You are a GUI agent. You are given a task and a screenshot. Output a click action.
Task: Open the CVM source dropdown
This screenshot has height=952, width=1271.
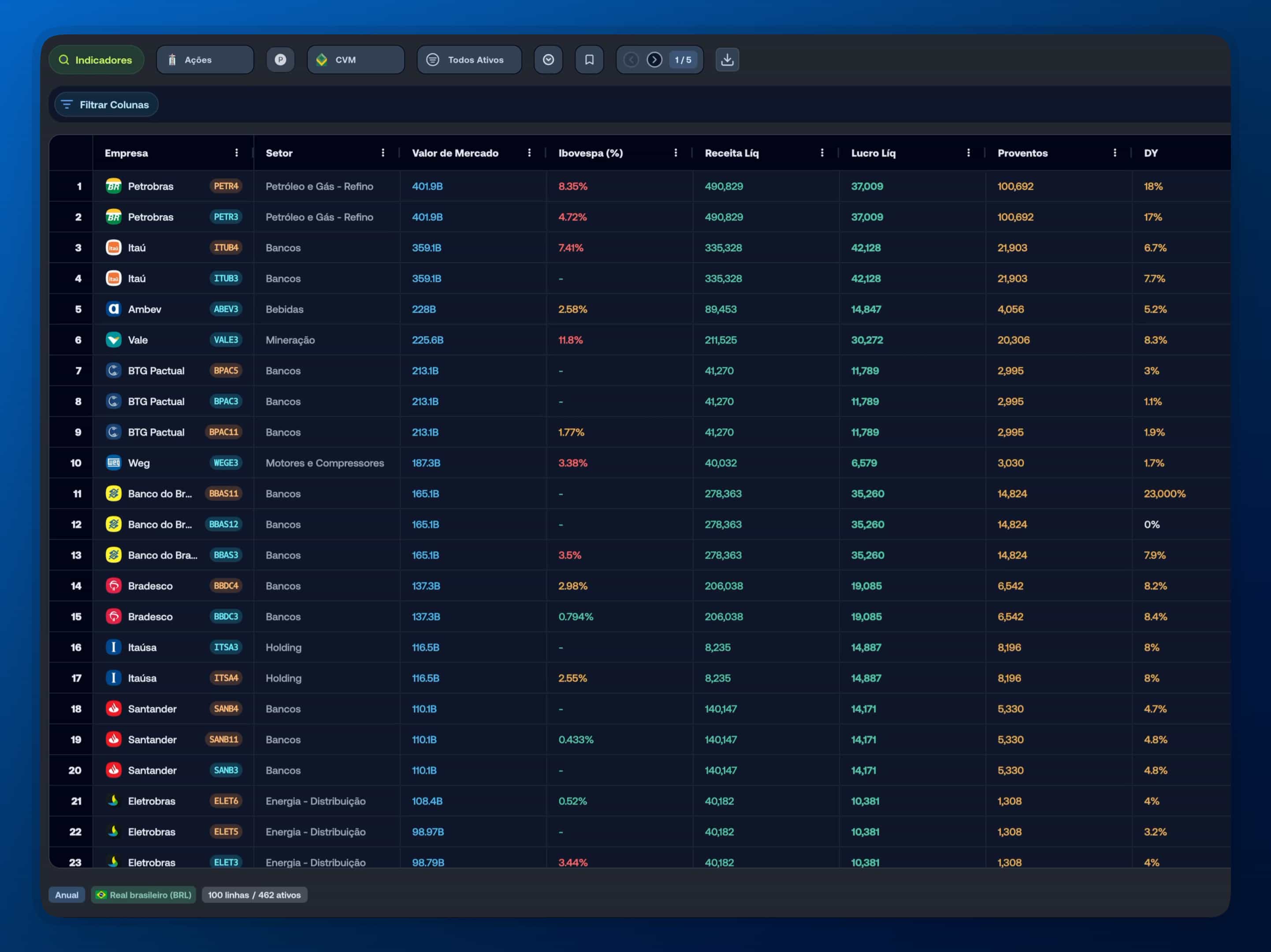tap(356, 60)
